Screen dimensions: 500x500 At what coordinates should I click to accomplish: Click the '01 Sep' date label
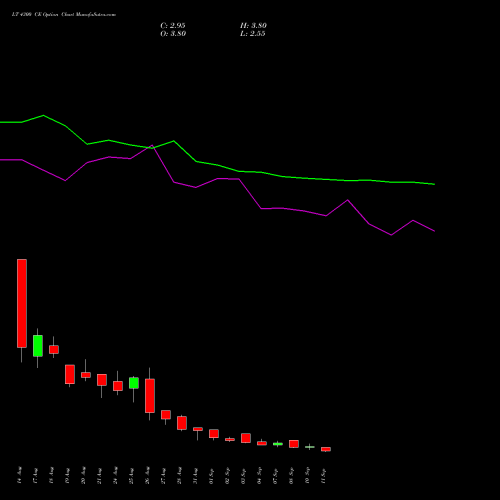pos(211,475)
